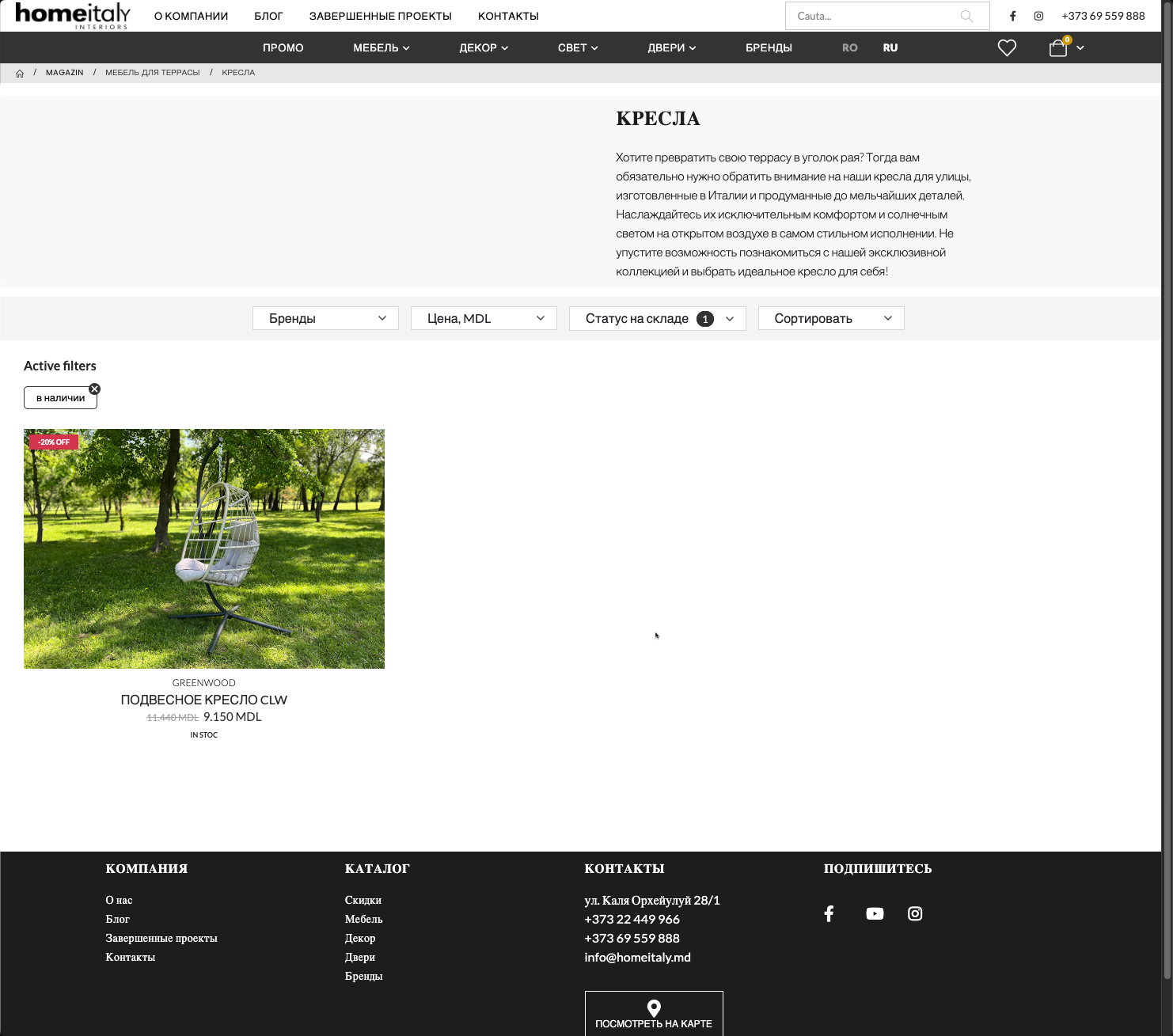Click ПОСМОТРЕТЬ НА КАРТЕ button

pos(654,1014)
